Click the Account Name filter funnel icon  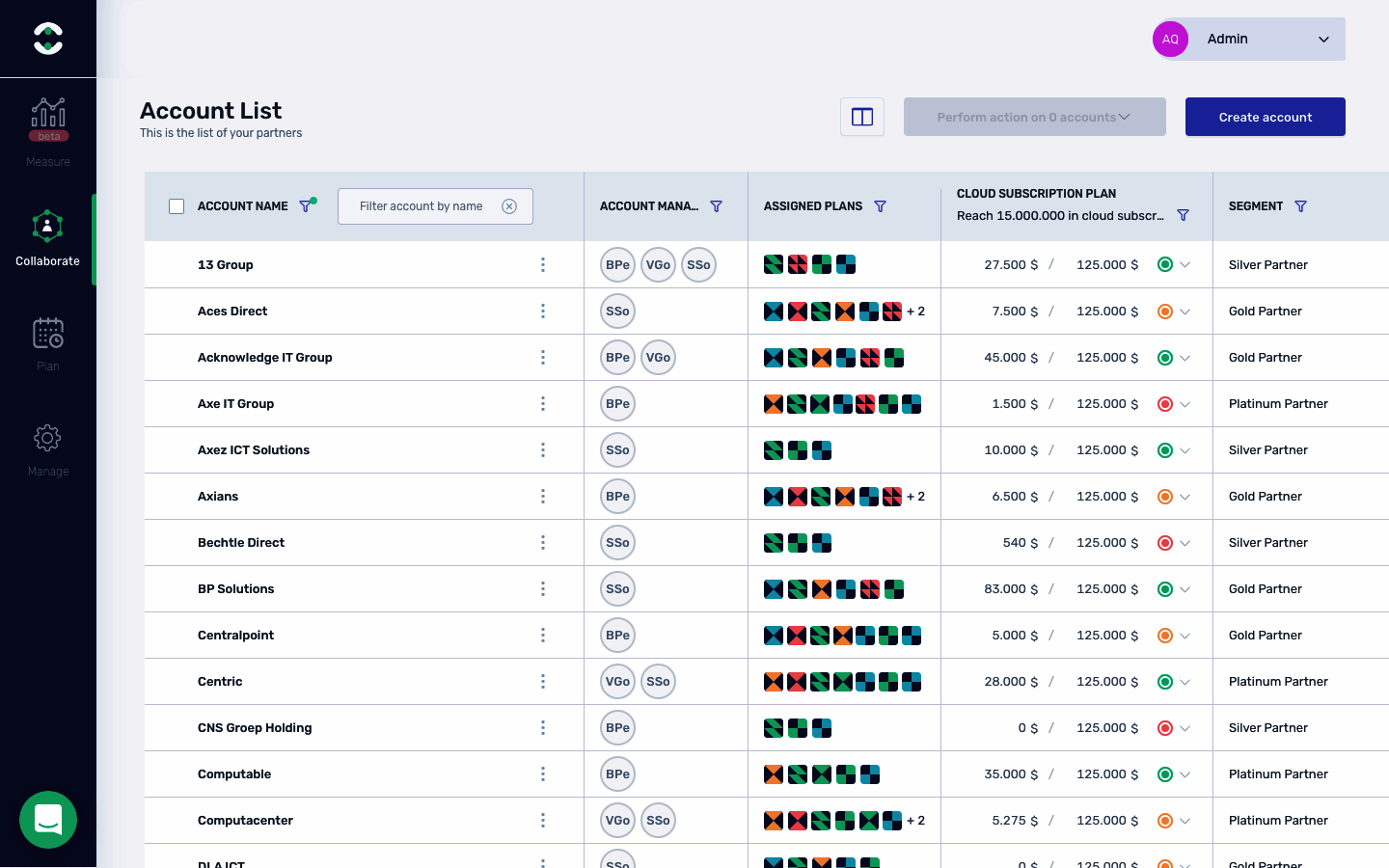[307, 205]
